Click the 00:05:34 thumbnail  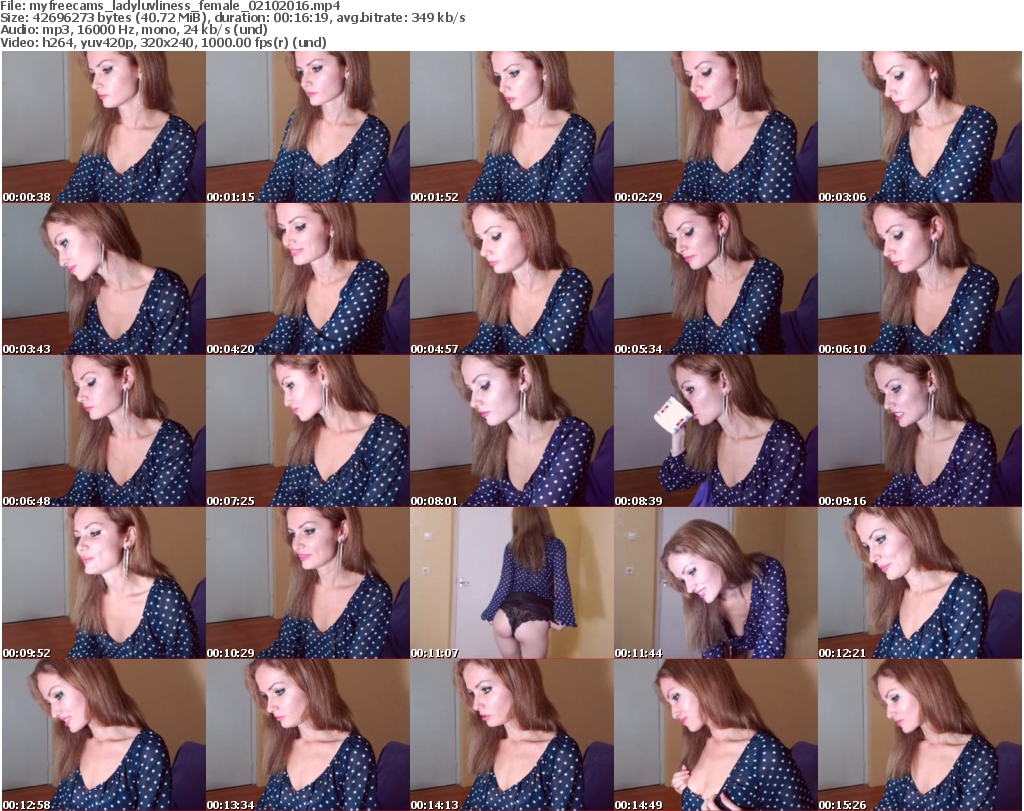[716, 279]
